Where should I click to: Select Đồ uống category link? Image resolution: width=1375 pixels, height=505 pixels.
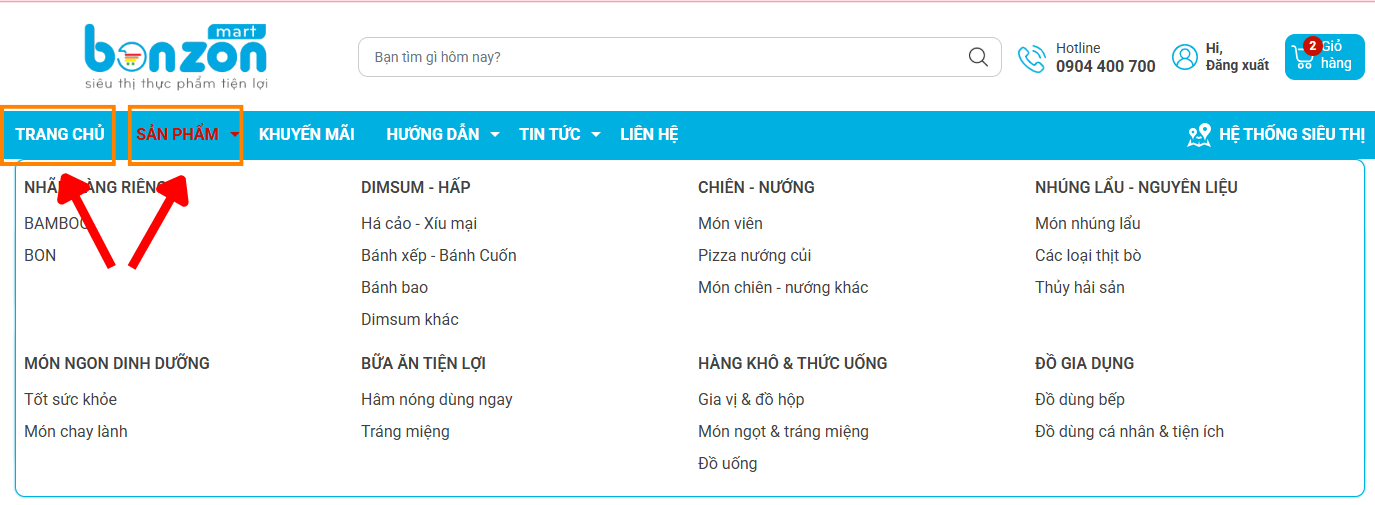tap(727, 464)
